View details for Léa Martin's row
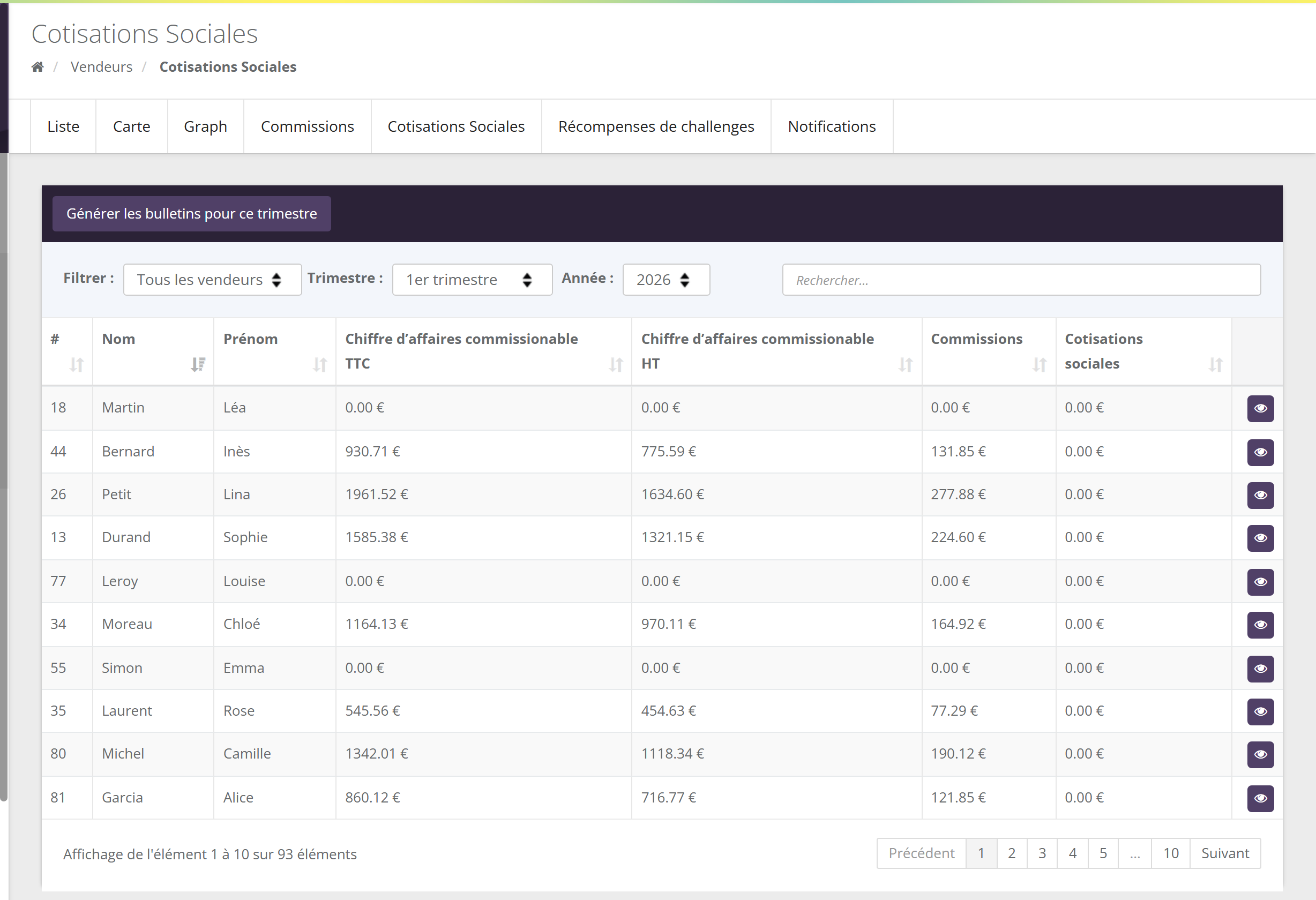 click(x=1260, y=409)
